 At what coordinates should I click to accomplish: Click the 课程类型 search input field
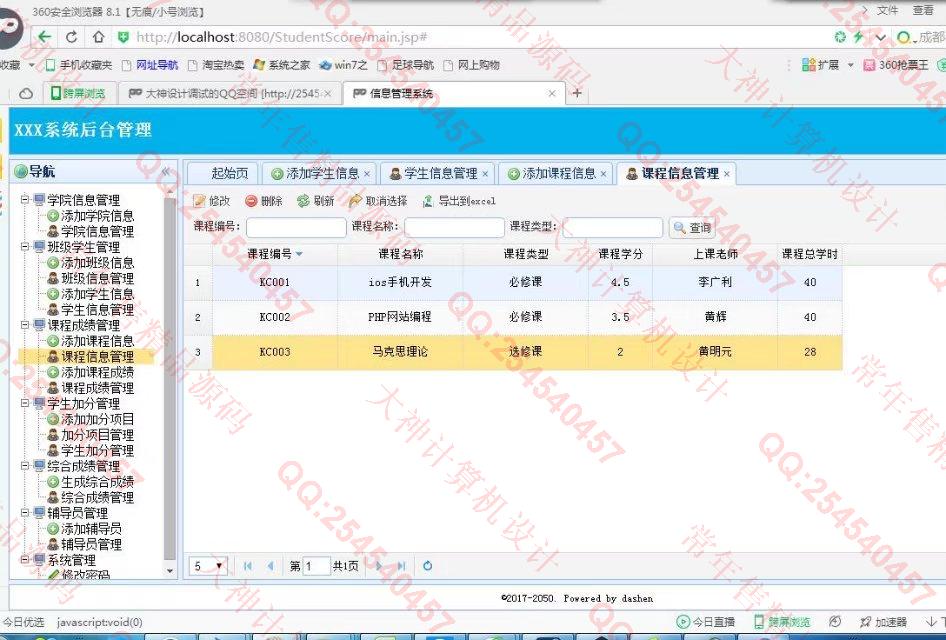[612, 227]
